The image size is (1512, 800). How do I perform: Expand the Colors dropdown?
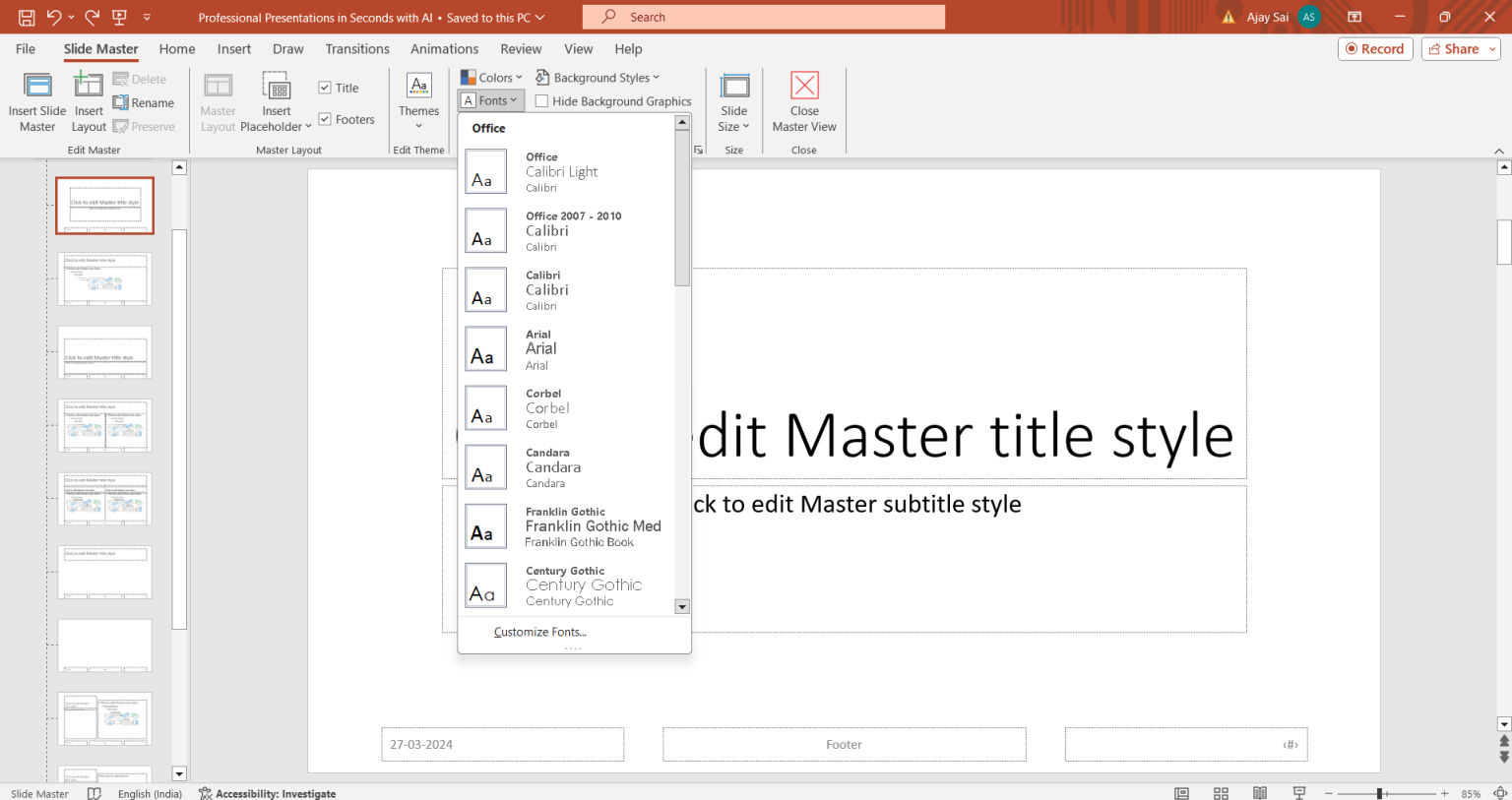click(x=491, y=78)
